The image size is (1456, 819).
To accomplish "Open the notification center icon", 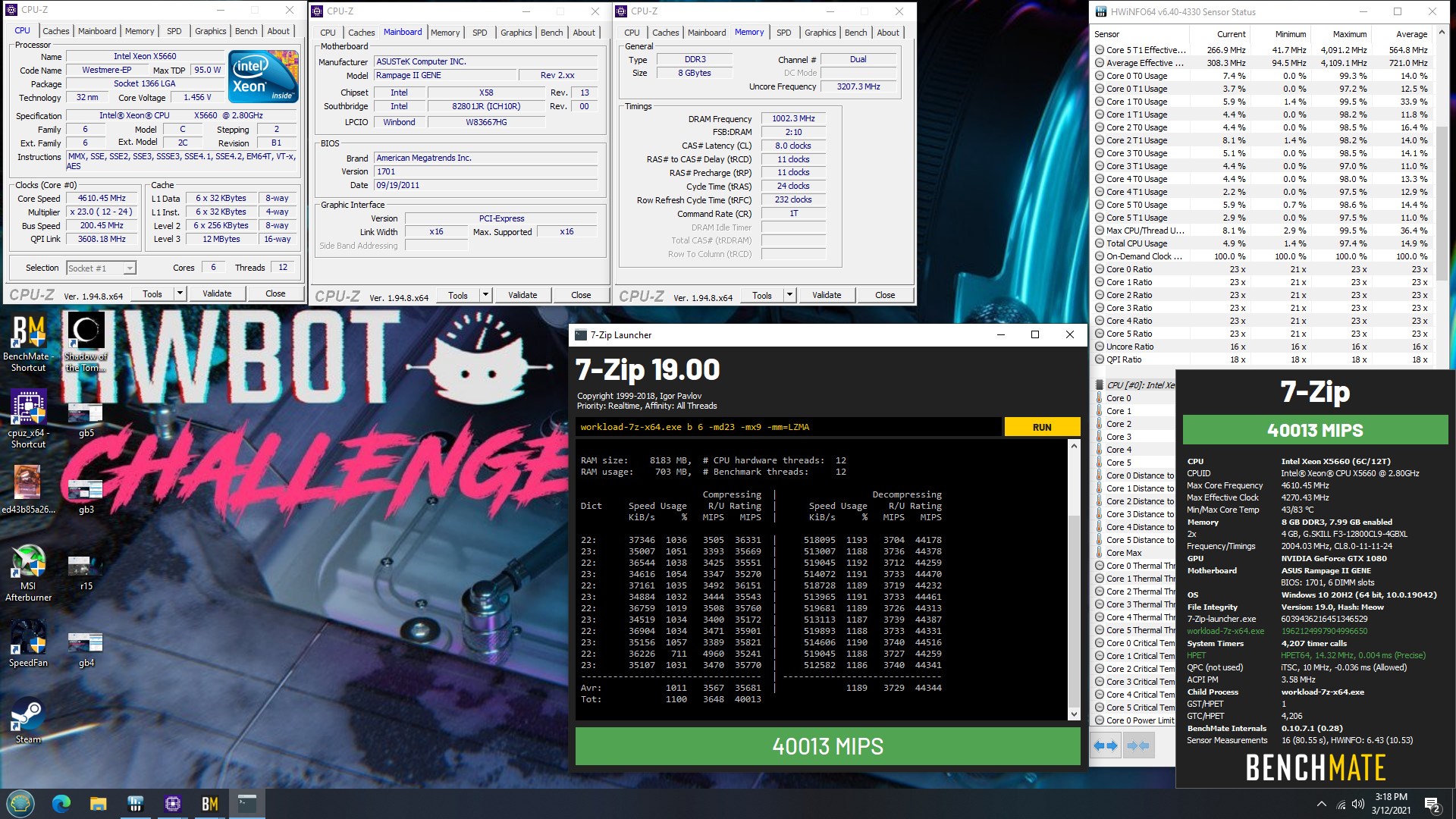I will coord(1432,804).
